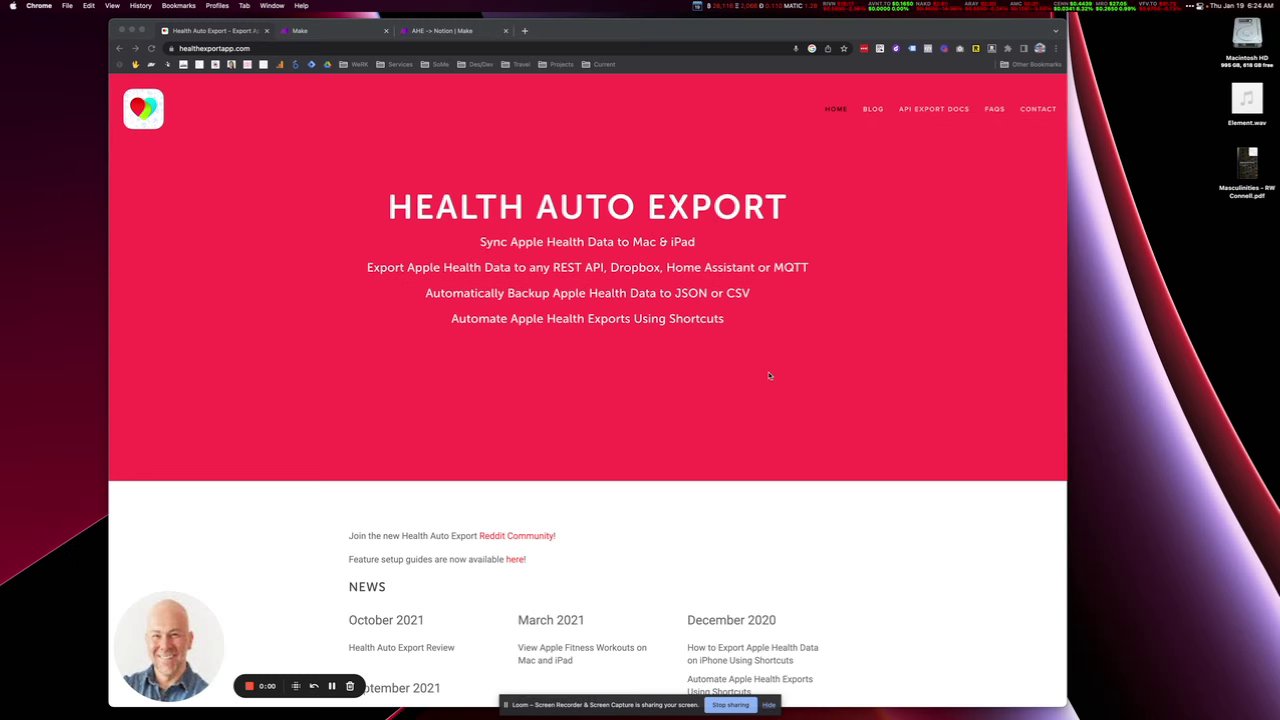
Task: Open the Apple menu
Action: coord(13,6)
